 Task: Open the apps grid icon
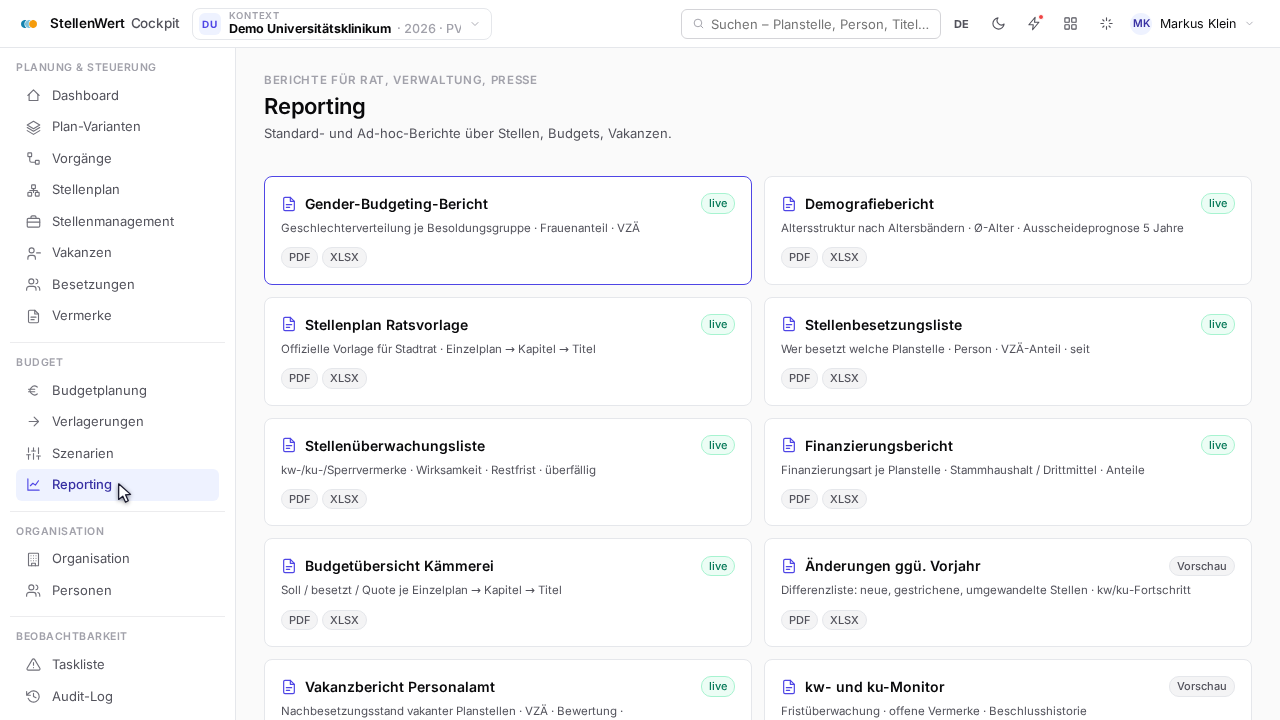click(x=1070, y=24)
